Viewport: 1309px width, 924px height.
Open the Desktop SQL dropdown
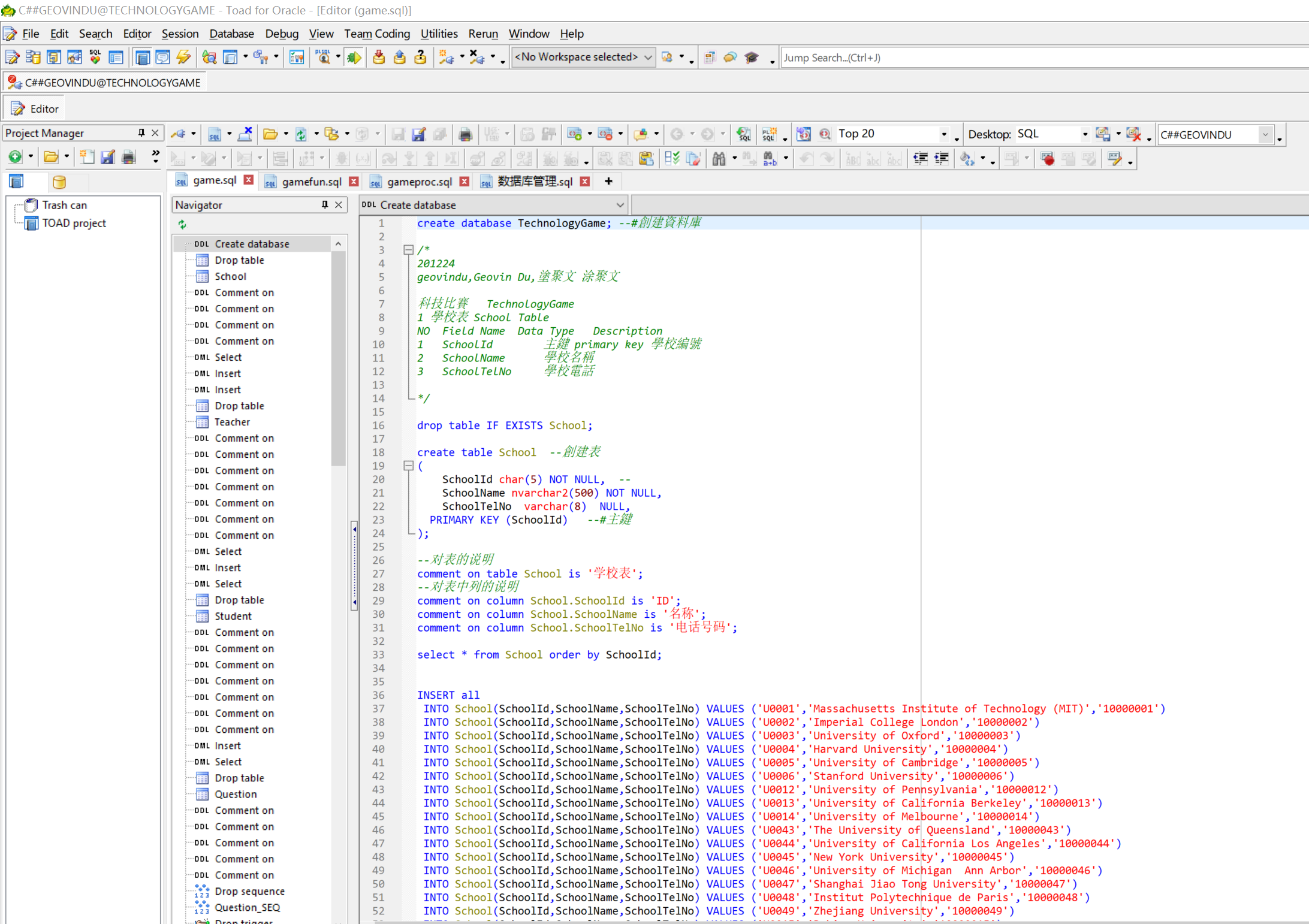coord(1084,134)
